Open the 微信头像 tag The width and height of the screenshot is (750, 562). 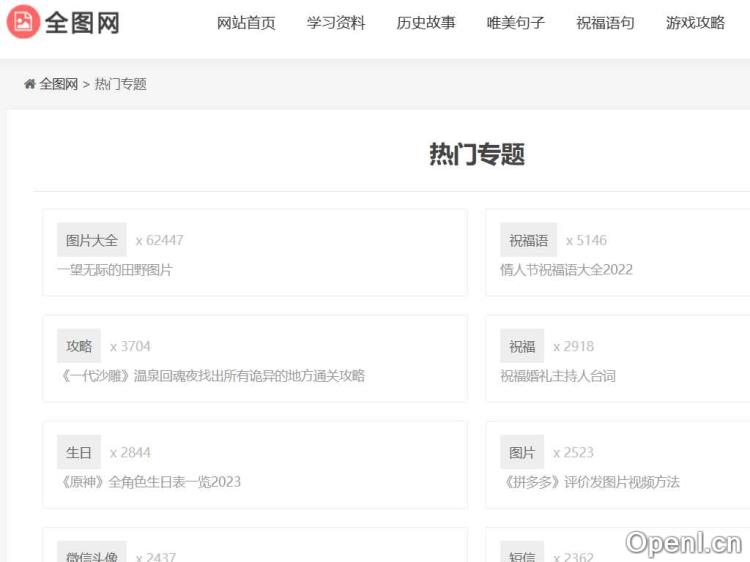pos(92,553)
